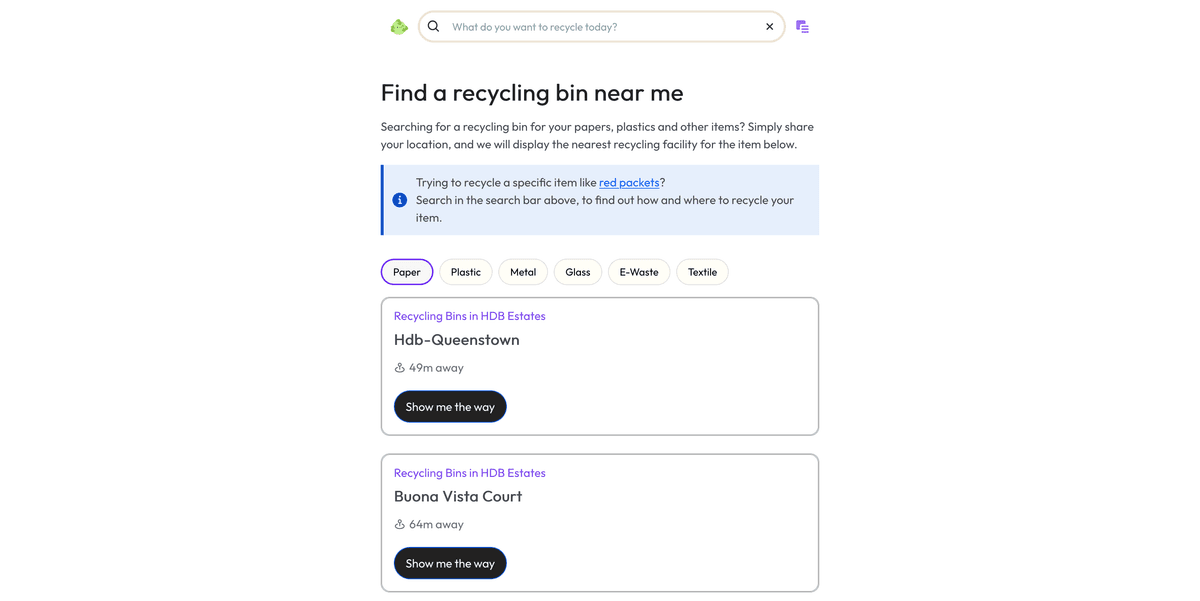This screenshot has width=1200, height=601.
Task: Open the red packets link
Action: coord(629,182)
